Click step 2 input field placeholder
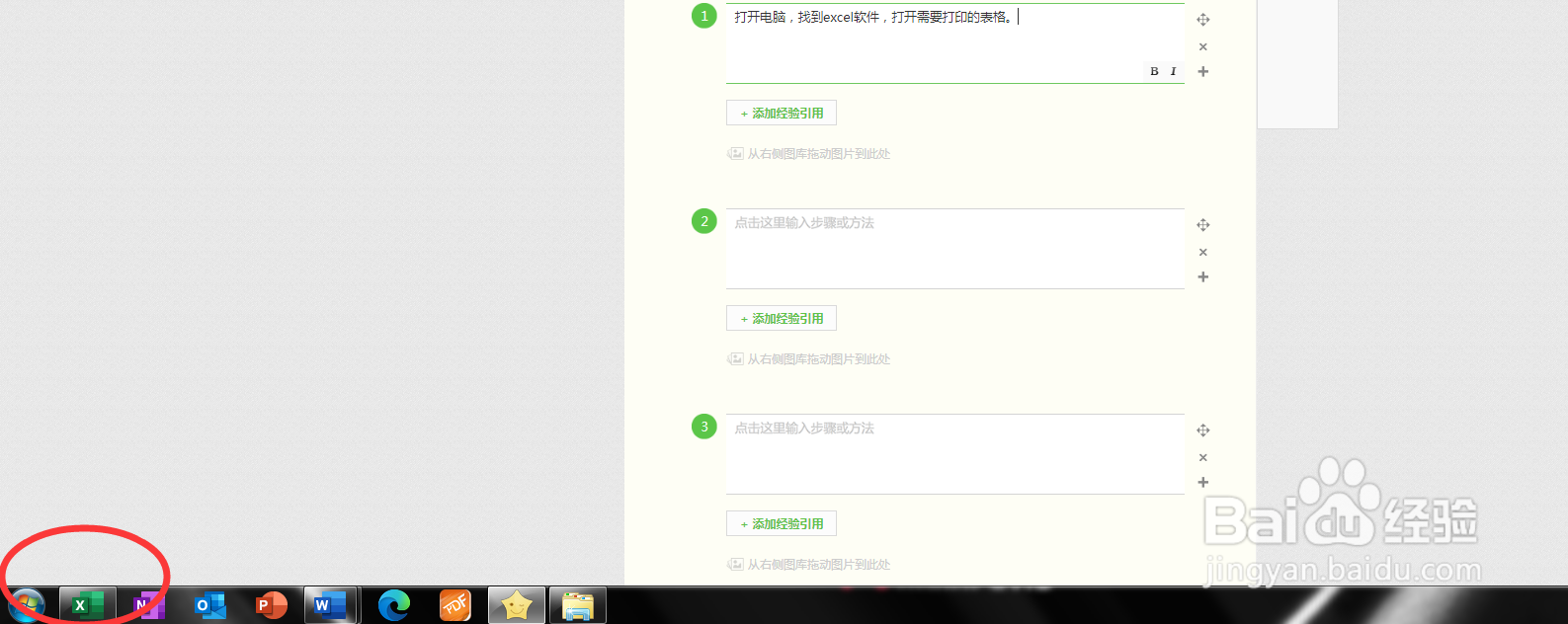 (x=955, y=249)
